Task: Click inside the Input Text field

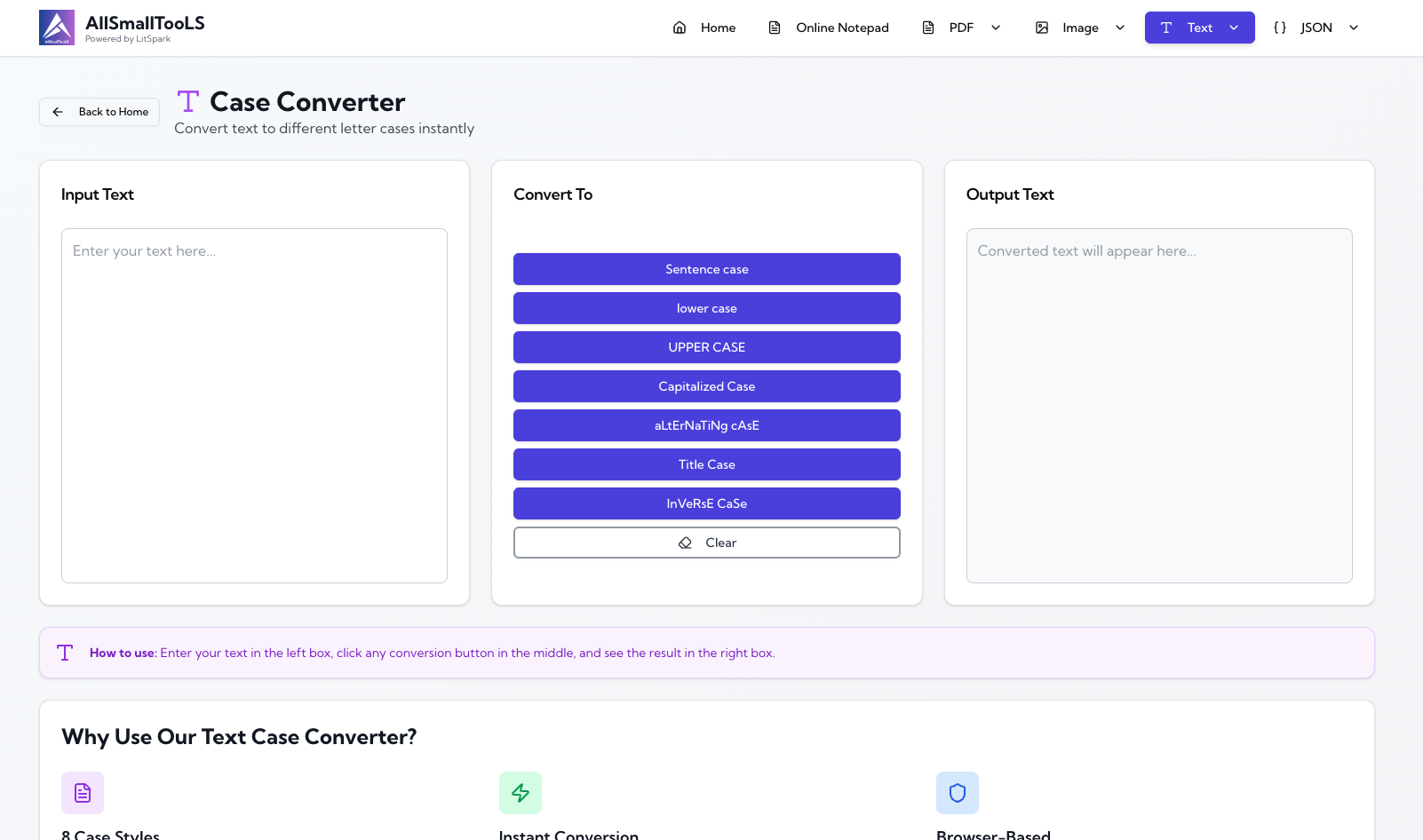Action: (x=254, y=405)
